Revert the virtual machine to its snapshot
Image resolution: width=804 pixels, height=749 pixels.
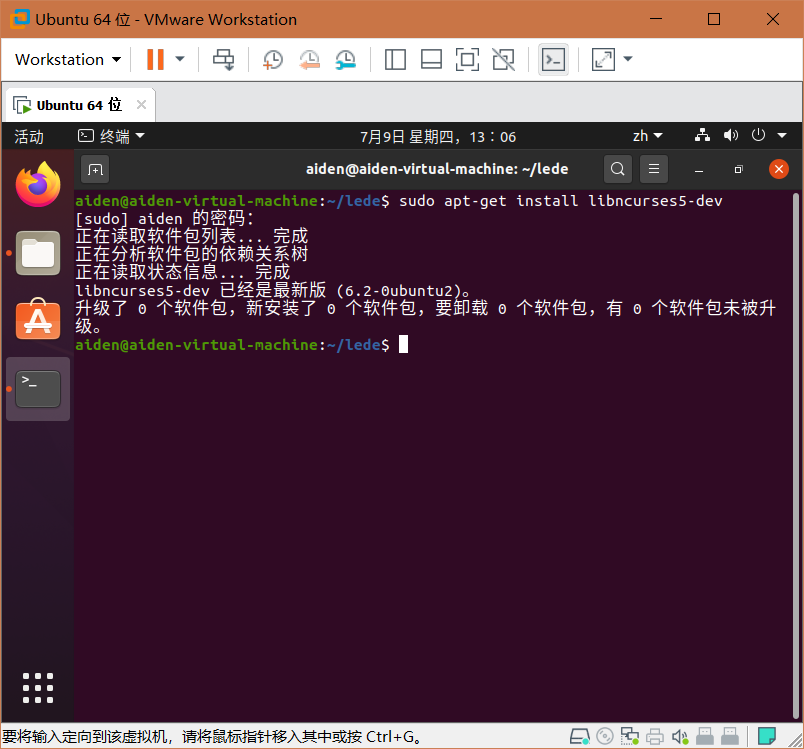[309, 59]
